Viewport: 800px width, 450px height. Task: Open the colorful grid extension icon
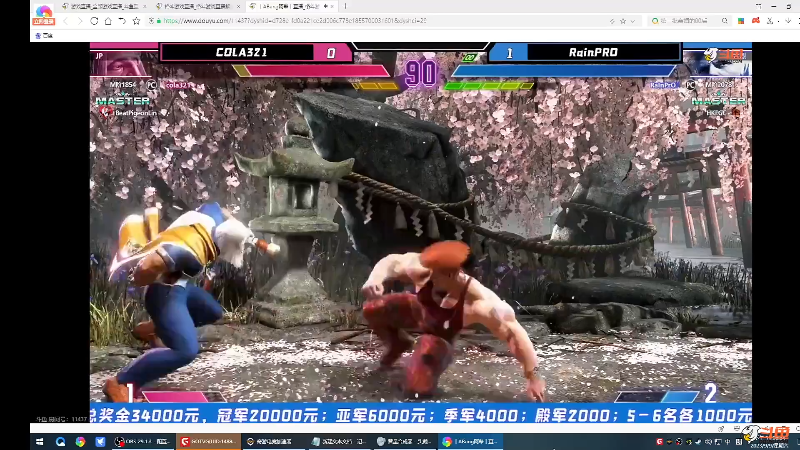[741, 21]
